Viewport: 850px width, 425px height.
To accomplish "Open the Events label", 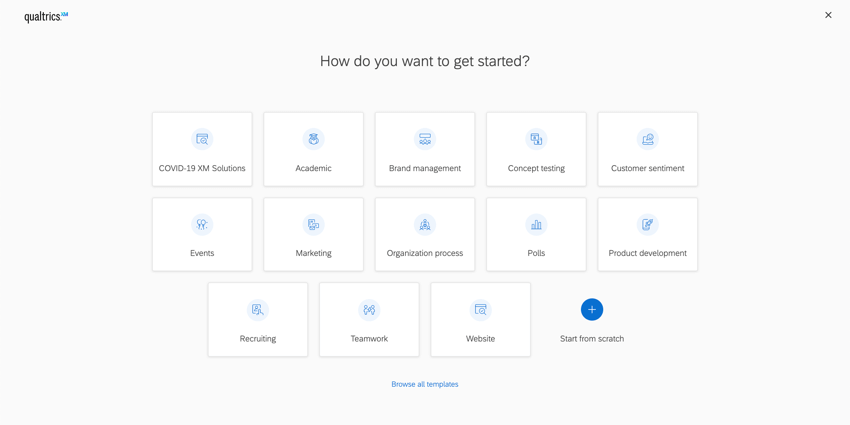I will [x=202, y=253].
